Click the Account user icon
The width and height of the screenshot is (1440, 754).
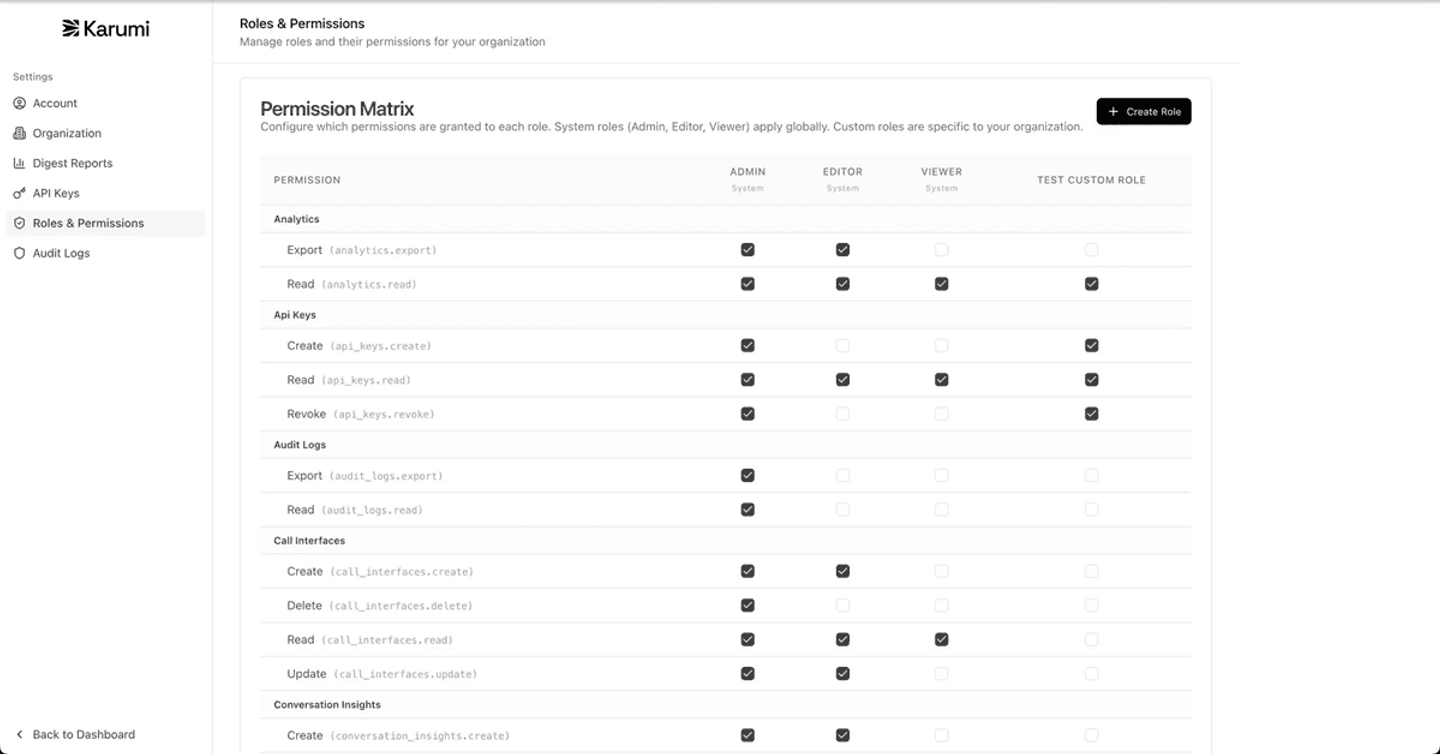[19, 103]
